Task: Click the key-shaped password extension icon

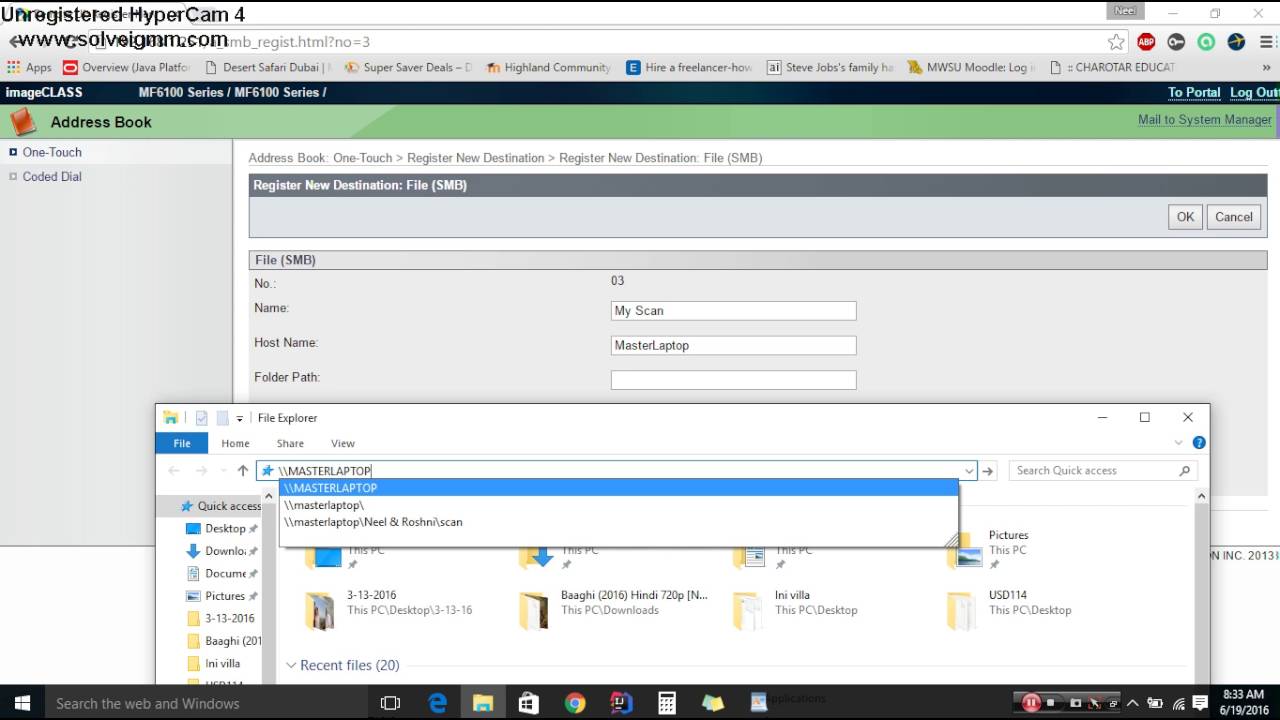Action: (1176, 42)
